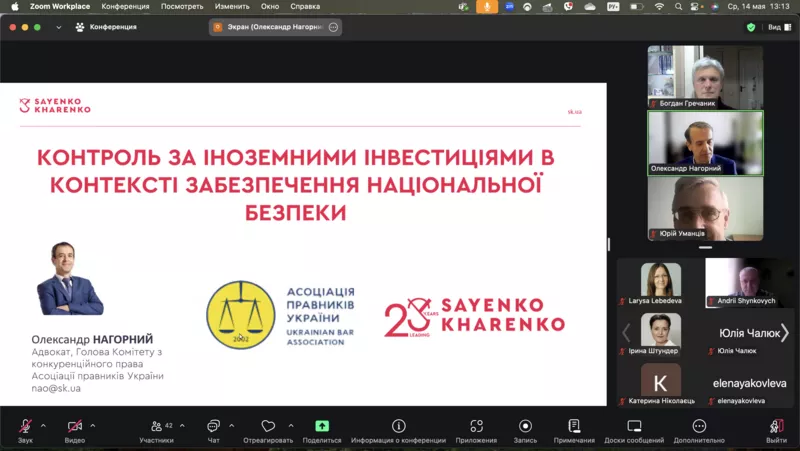
Task: Open Spotlight search magnifier in menu bar
Action: 678,7
